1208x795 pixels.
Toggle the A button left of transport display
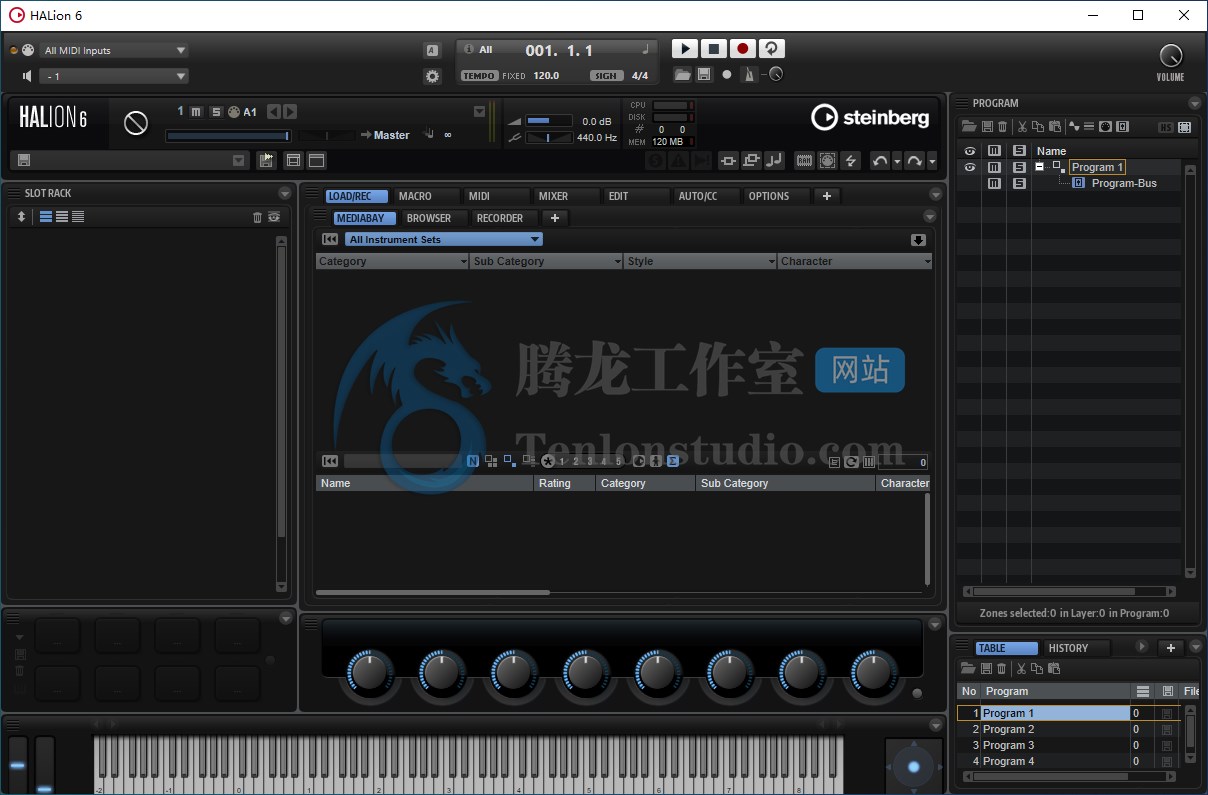[432, 50]
